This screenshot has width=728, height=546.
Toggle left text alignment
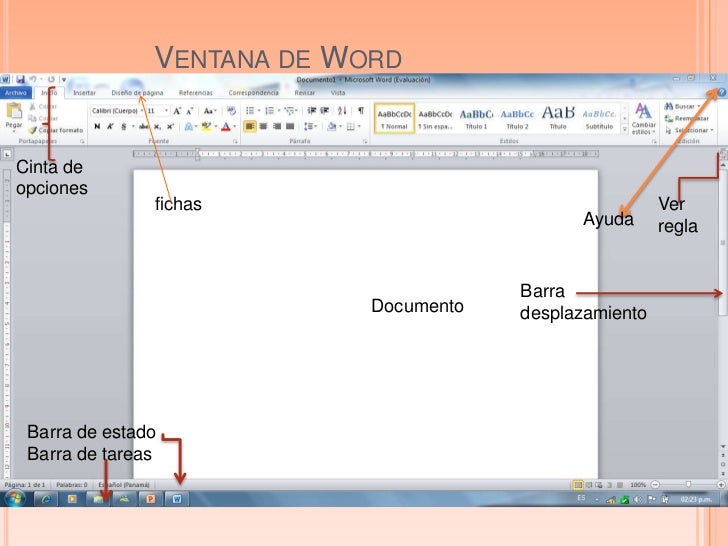[250, 126]
